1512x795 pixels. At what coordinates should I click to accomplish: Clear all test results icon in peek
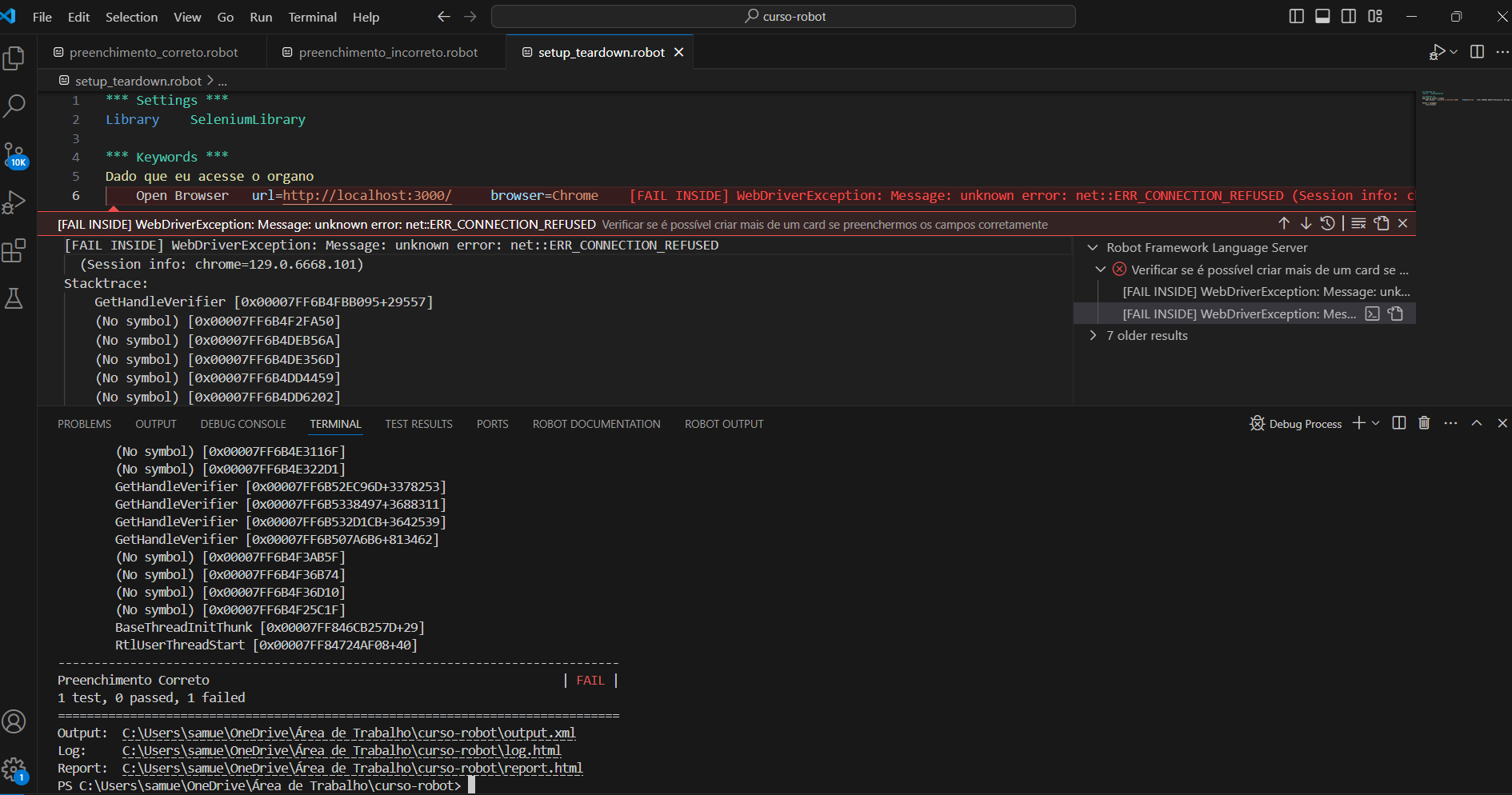(x=1358, y=223)
